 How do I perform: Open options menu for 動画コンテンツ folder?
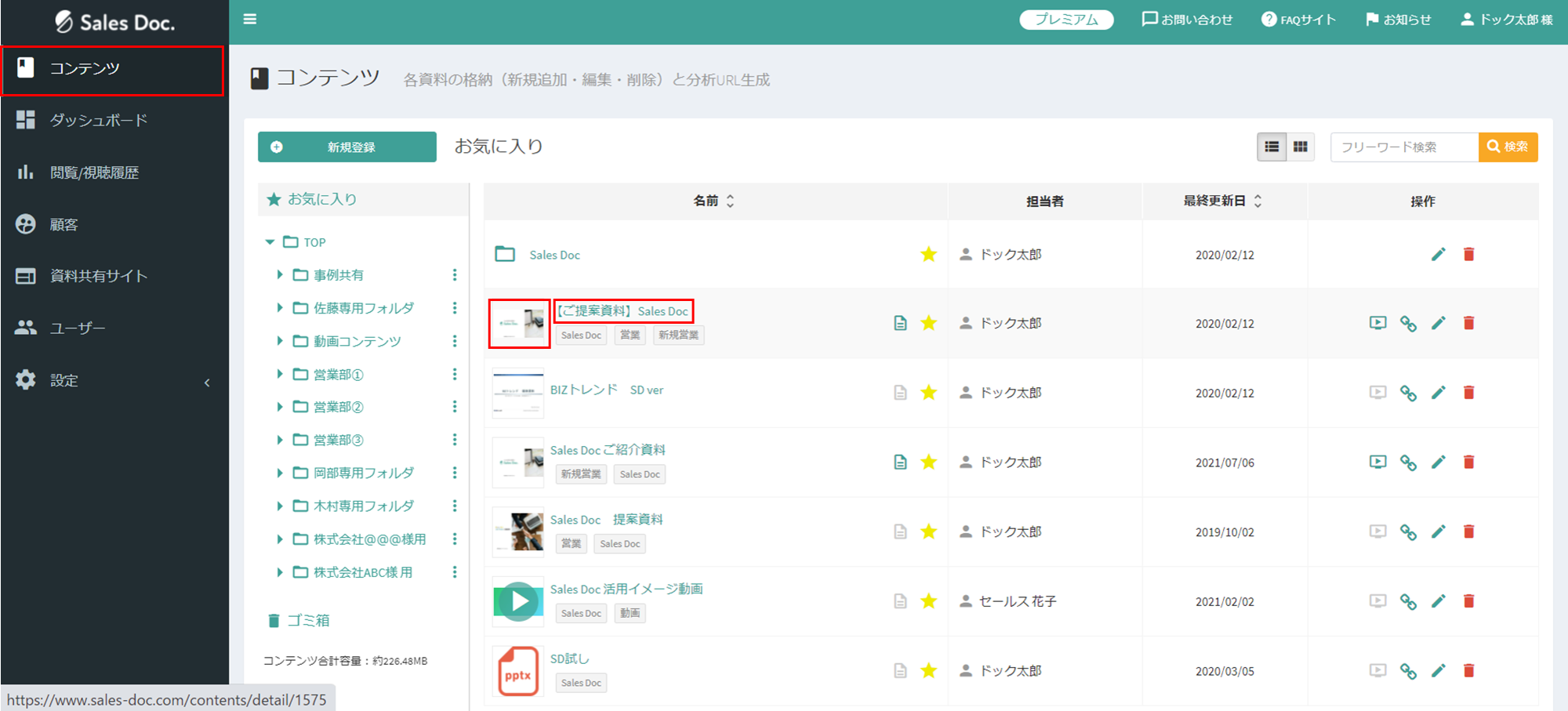click(x=455, y=341)
